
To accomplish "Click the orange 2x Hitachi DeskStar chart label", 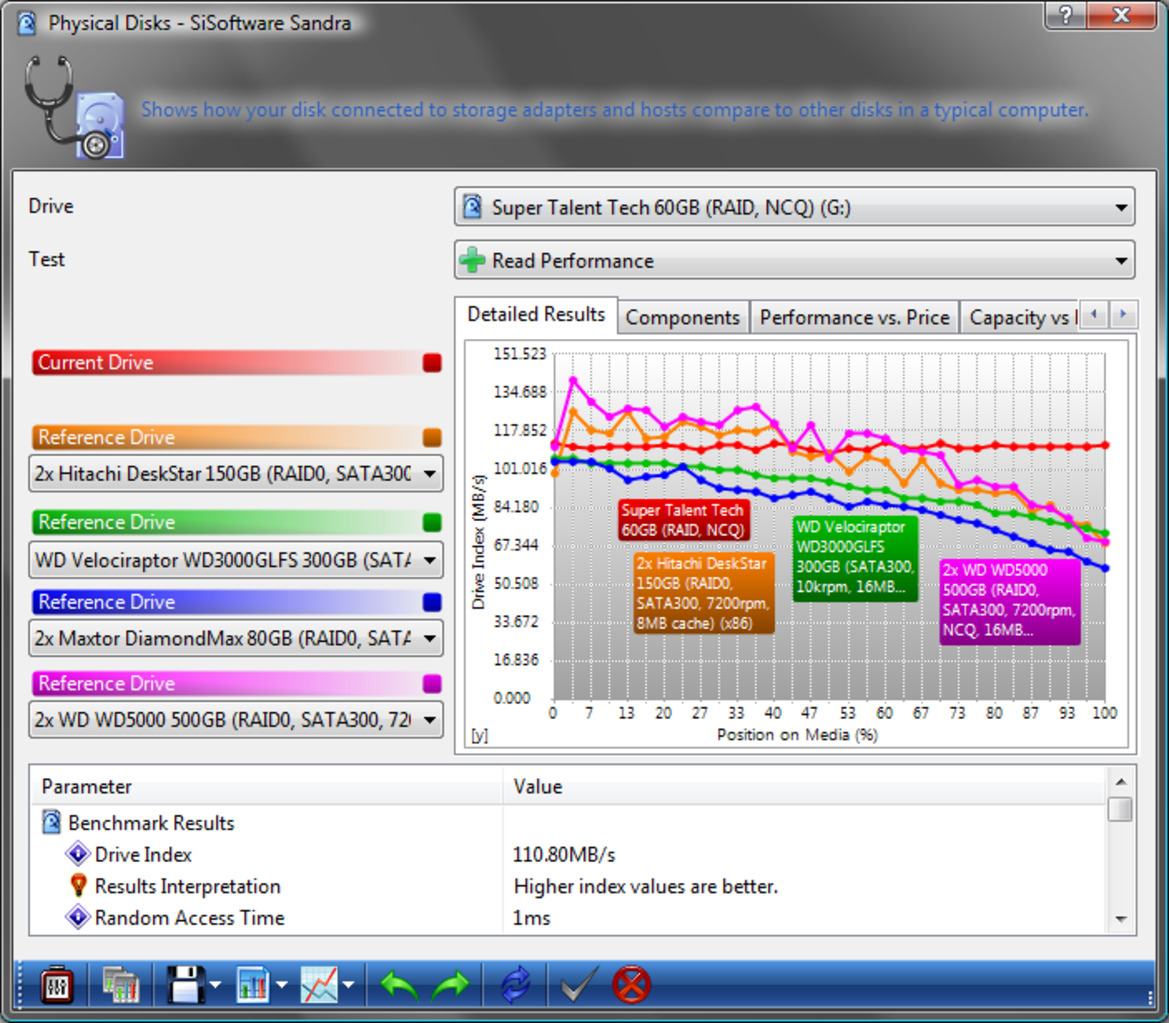I will pyautogui.click(x=704, y=594).
